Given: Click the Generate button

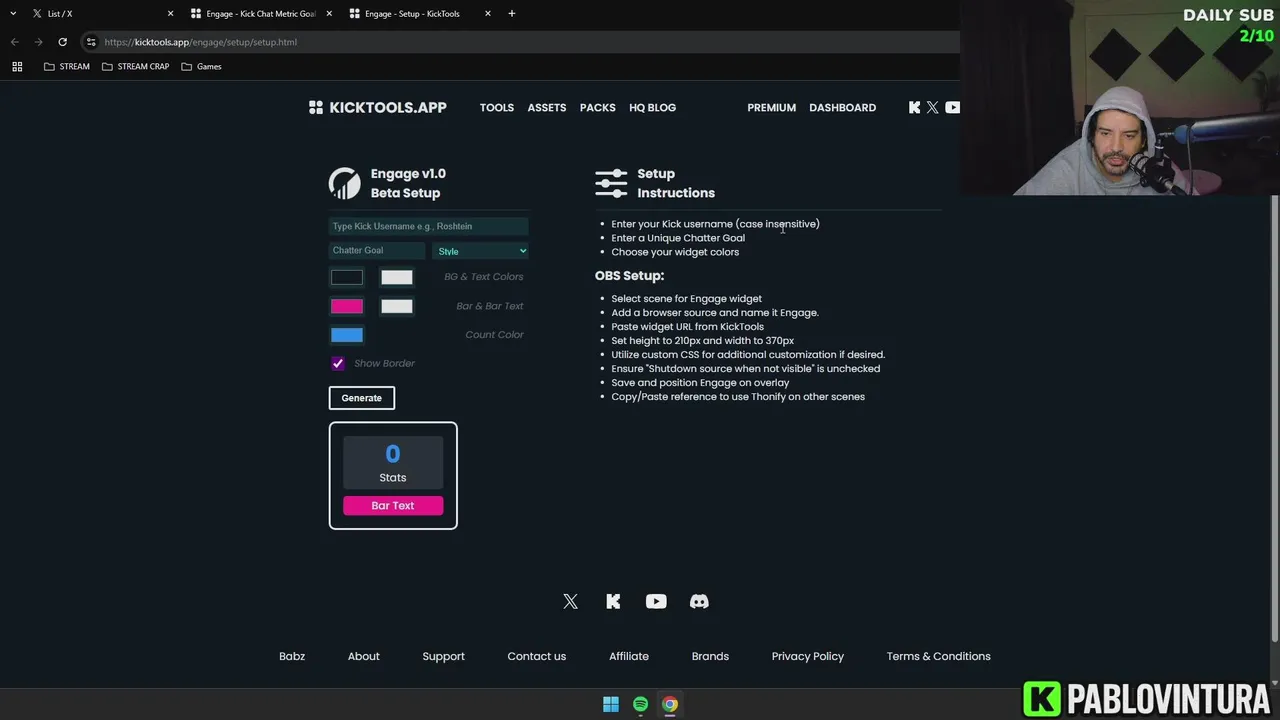Looking at the screenshot, I should 362,398.
